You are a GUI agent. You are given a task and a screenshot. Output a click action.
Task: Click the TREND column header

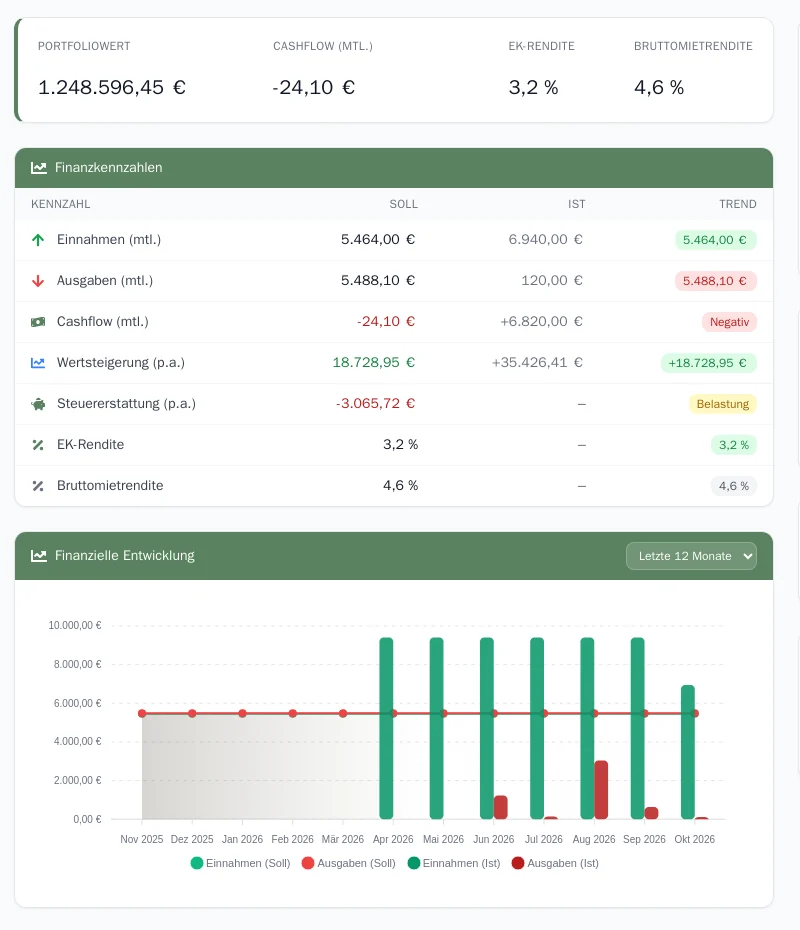(x=738, y=204)
